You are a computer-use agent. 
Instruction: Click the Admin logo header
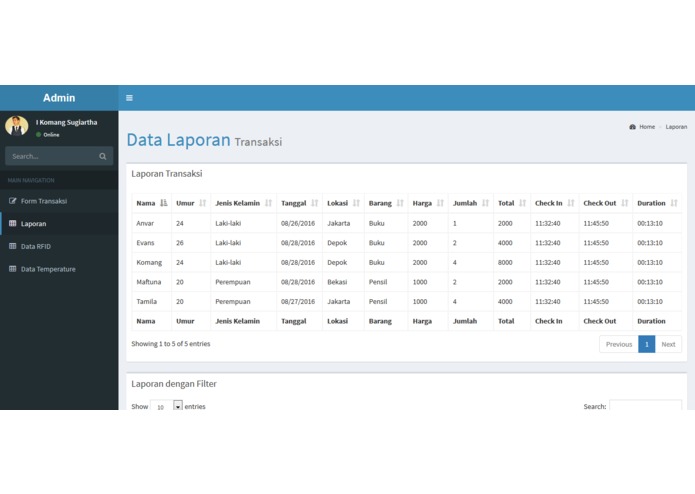tap(59, 98)
